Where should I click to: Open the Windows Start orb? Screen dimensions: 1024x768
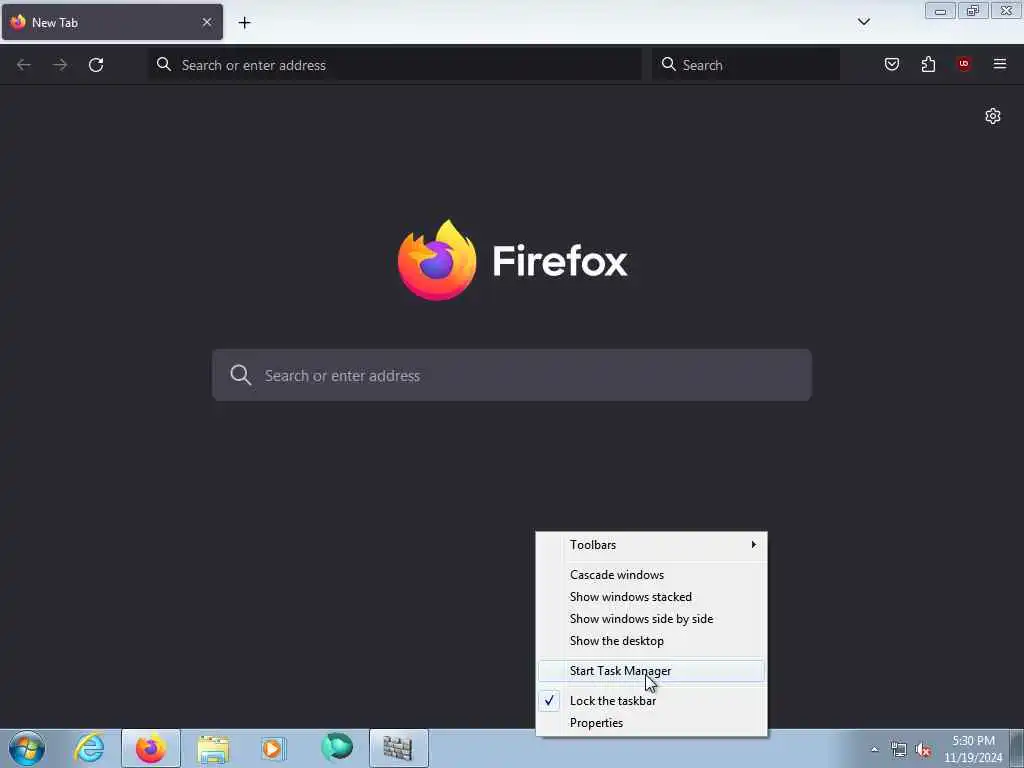click(x=27, y=748)
